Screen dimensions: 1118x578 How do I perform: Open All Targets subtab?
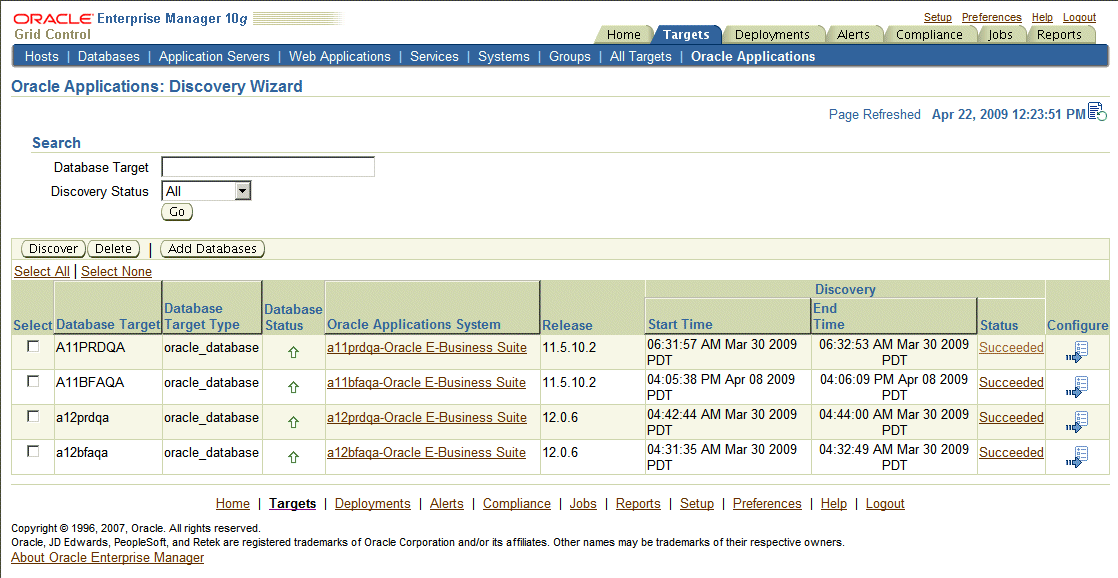click(x=640, y=56)
